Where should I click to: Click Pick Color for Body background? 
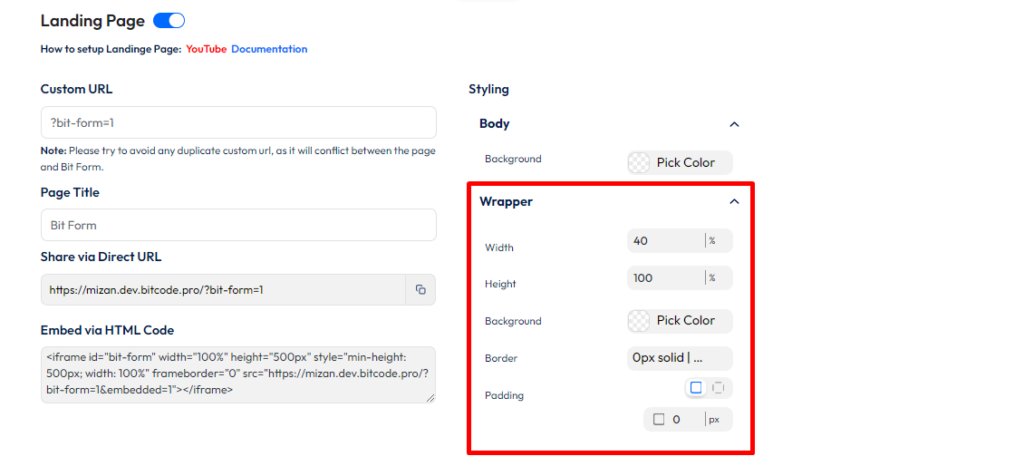click(x=686, y=163)
